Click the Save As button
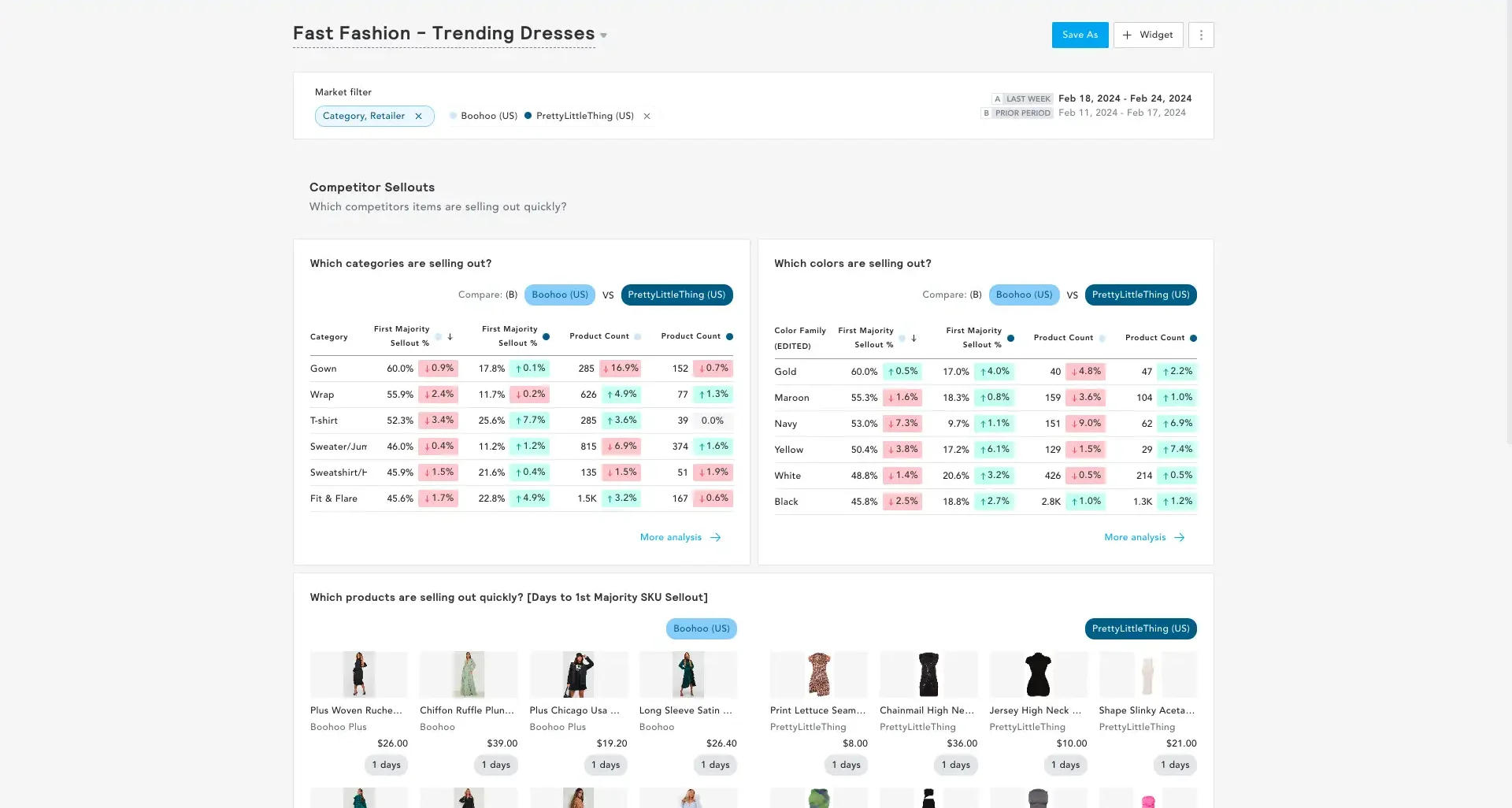 [x=1080, y=35]
